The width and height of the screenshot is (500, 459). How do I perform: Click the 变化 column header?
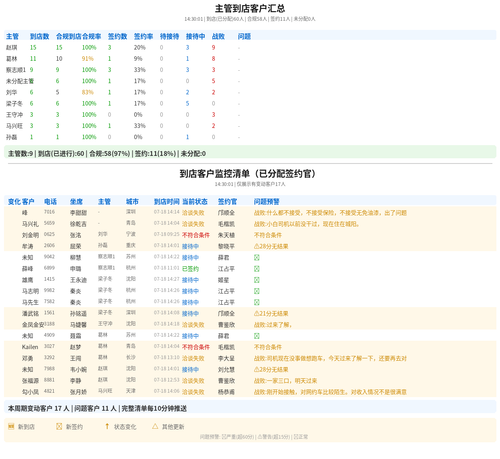coord(14,201)
